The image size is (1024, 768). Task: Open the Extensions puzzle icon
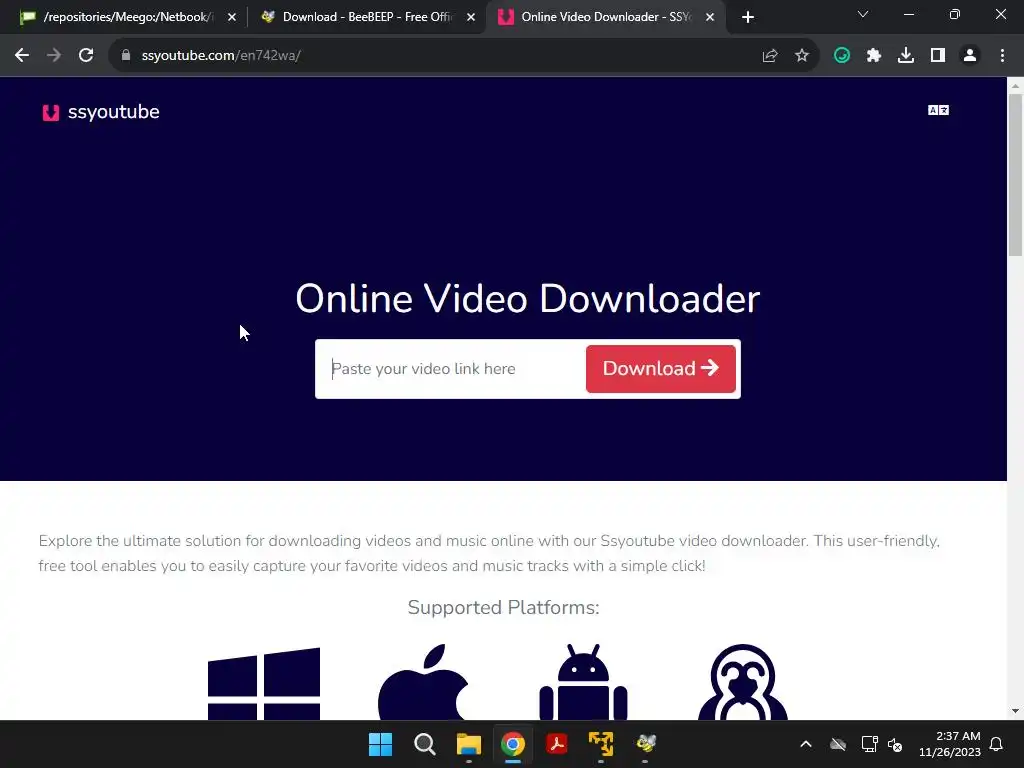(874, 56)
